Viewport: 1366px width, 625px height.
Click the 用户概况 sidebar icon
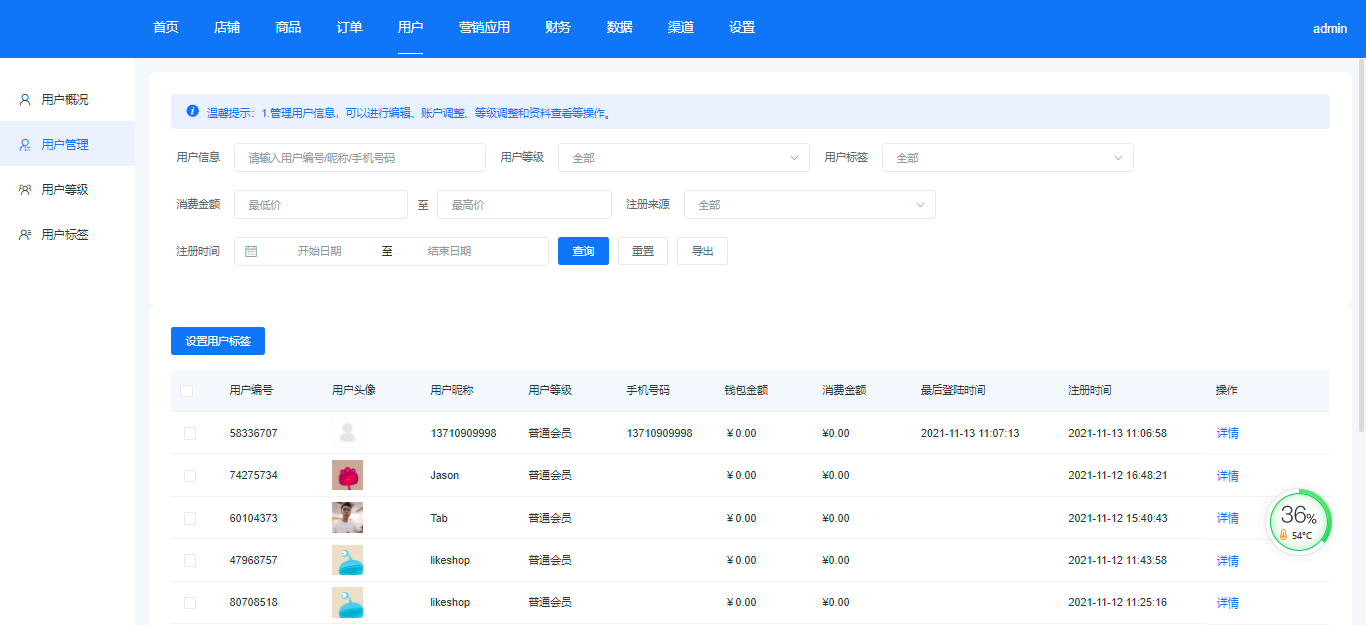25,100
